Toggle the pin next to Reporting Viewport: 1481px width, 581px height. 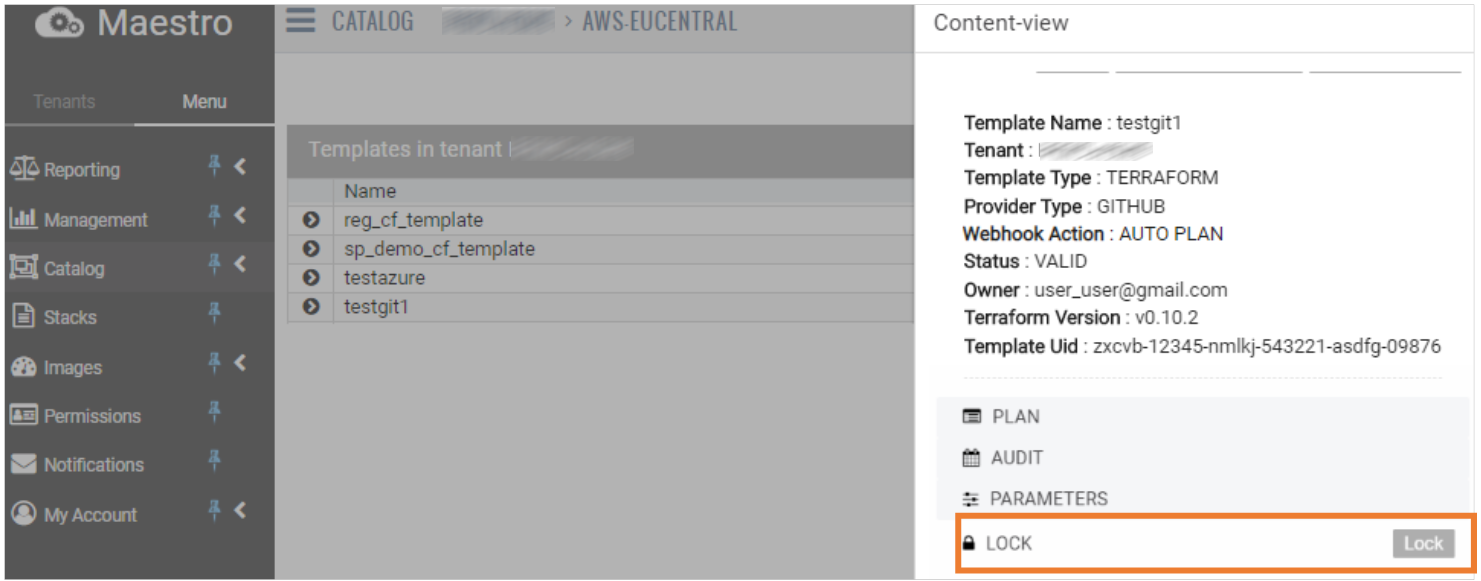(x=214, y=166)
